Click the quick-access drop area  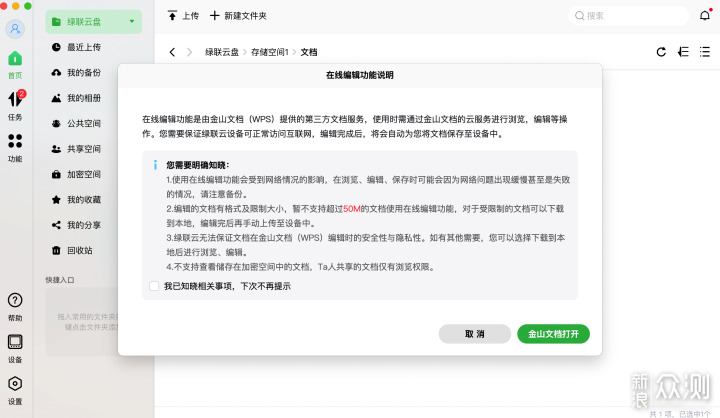(x=82, y=322)
